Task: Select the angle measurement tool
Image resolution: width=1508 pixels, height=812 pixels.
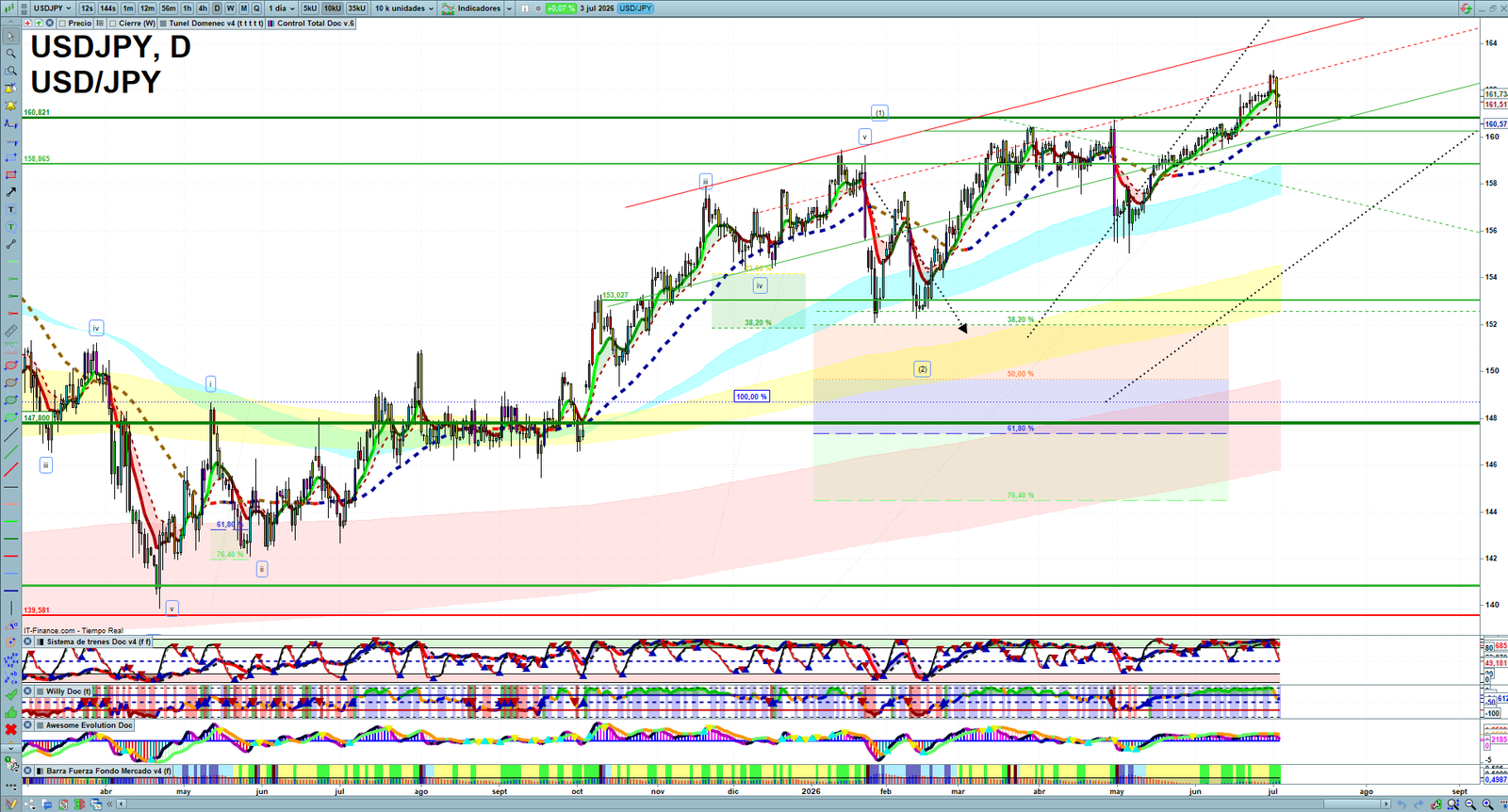Action: pyautogui.click(x=10, y=625)
